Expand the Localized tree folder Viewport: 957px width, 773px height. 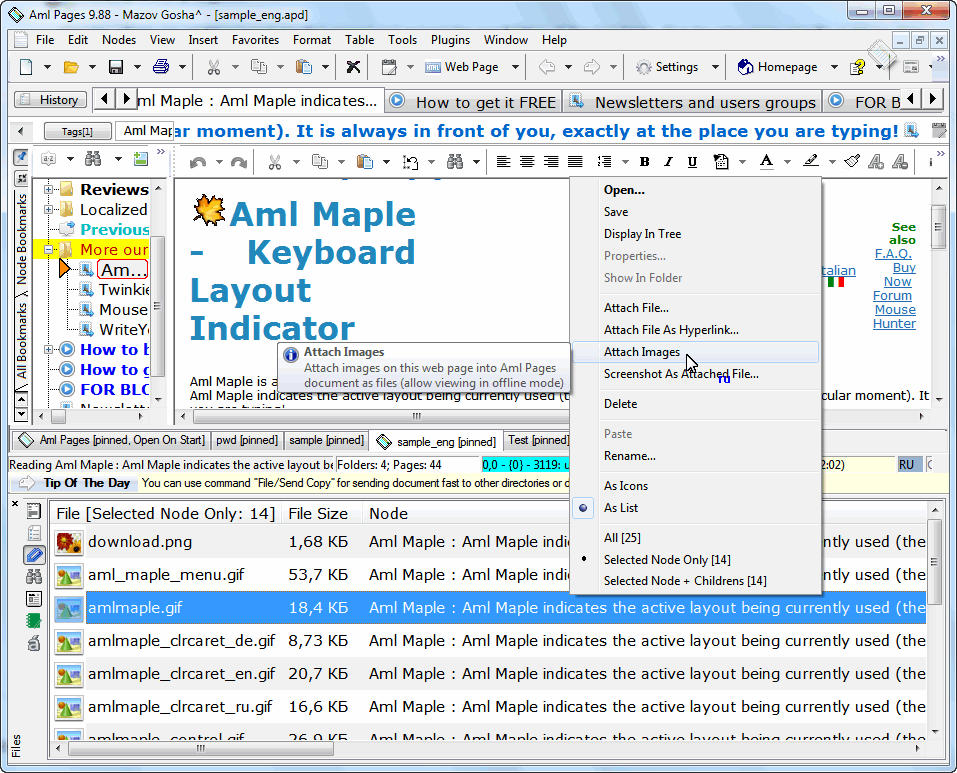[x=48, y=210]
